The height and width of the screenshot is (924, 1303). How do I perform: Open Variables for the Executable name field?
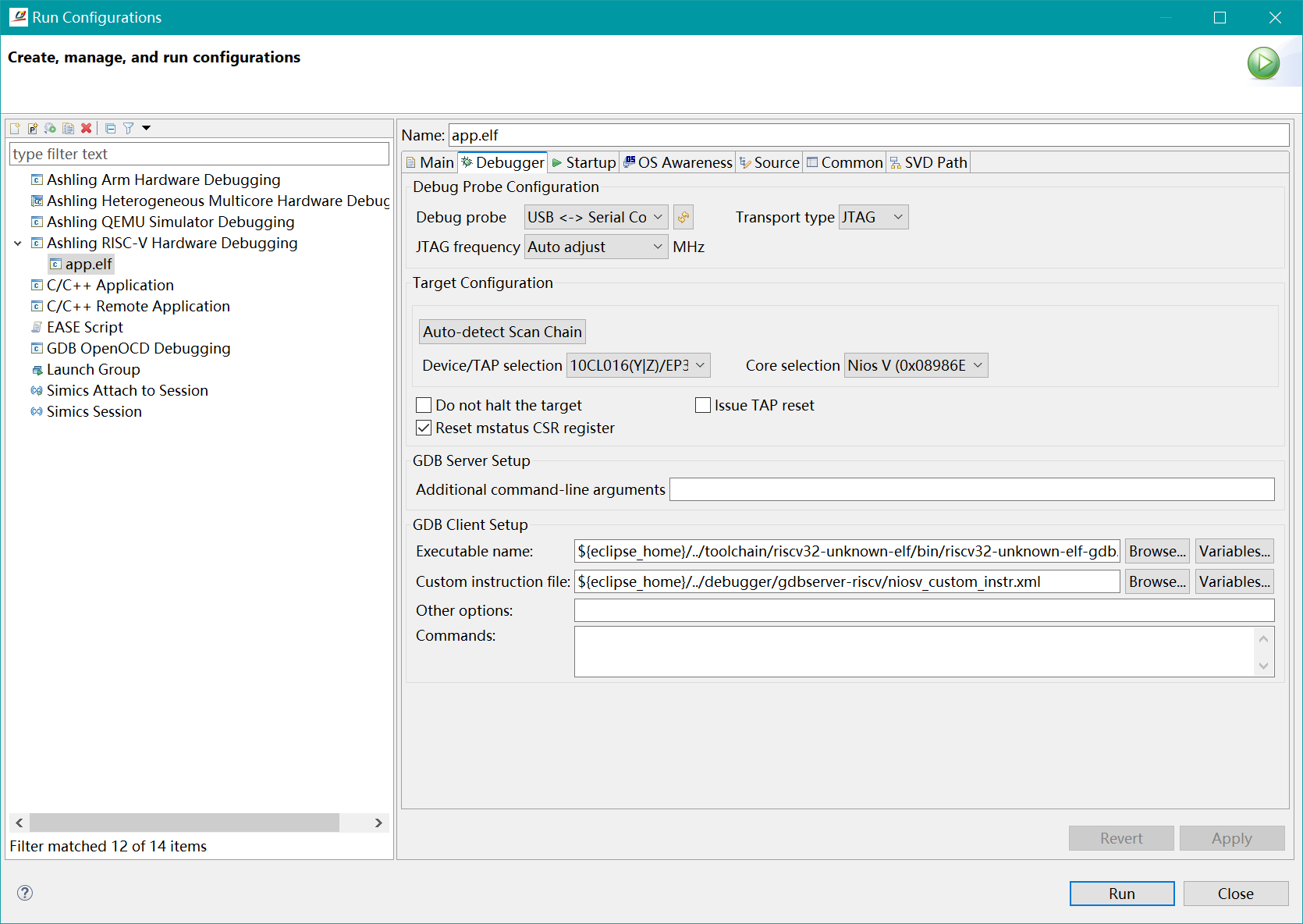pyautogui.click(x=1234, y=551)
